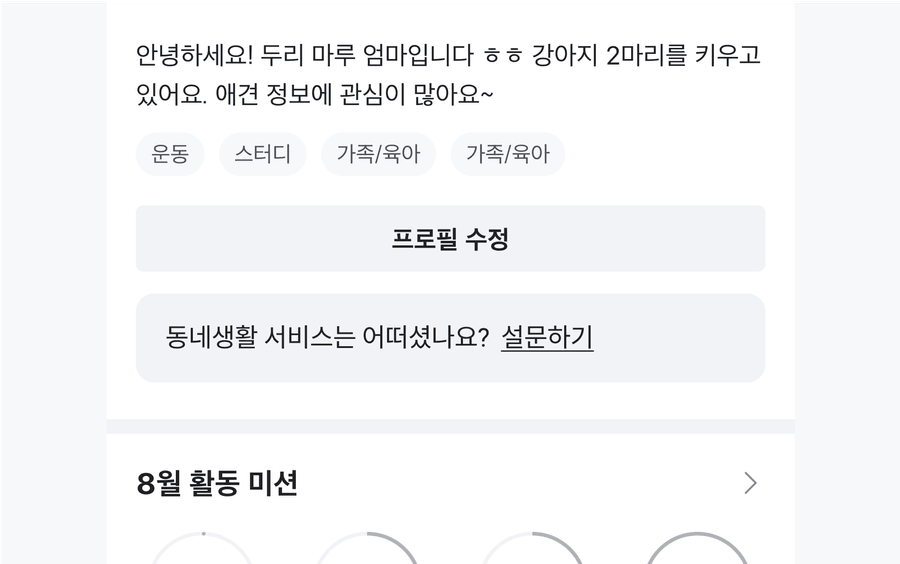
Task: Open the fully completed mission progress ring
Action: pyautogui.click(x=697, y=552)
